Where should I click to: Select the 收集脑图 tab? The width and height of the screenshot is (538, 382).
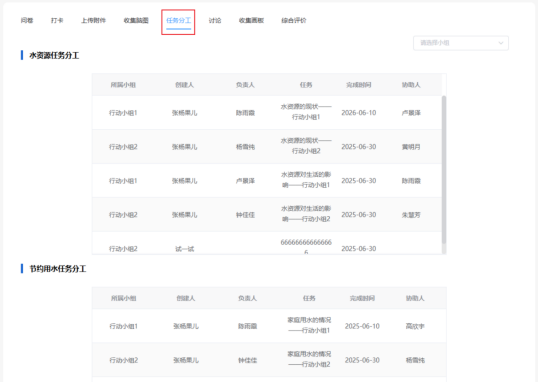(x=136, y=21)
